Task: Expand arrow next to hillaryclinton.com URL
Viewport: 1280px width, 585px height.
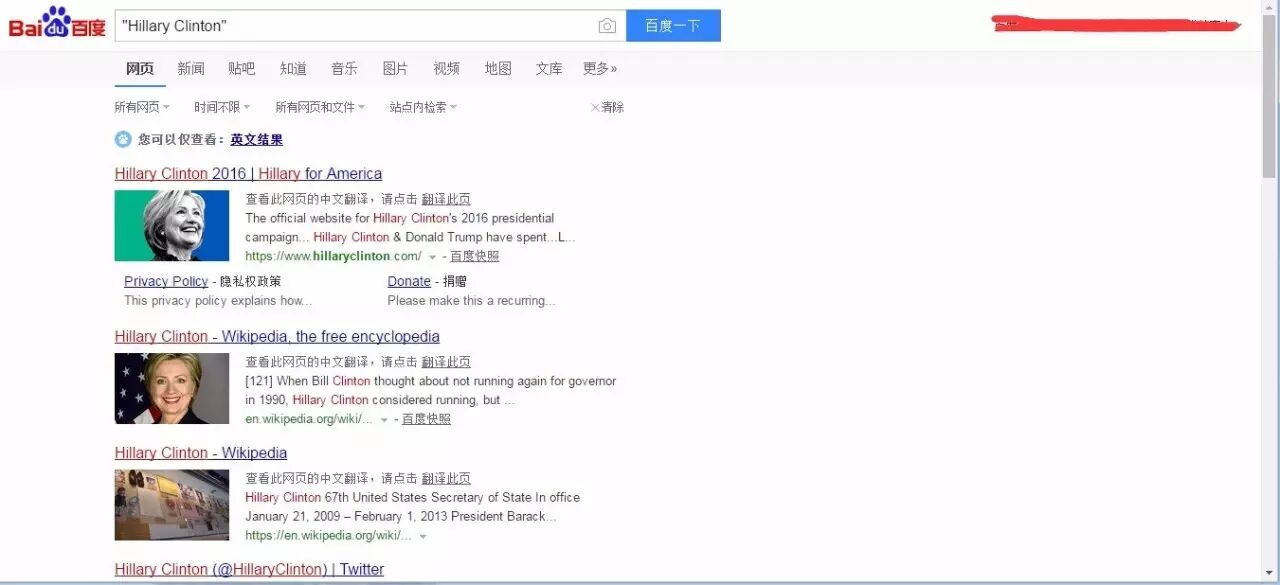Action: point(432,257)
